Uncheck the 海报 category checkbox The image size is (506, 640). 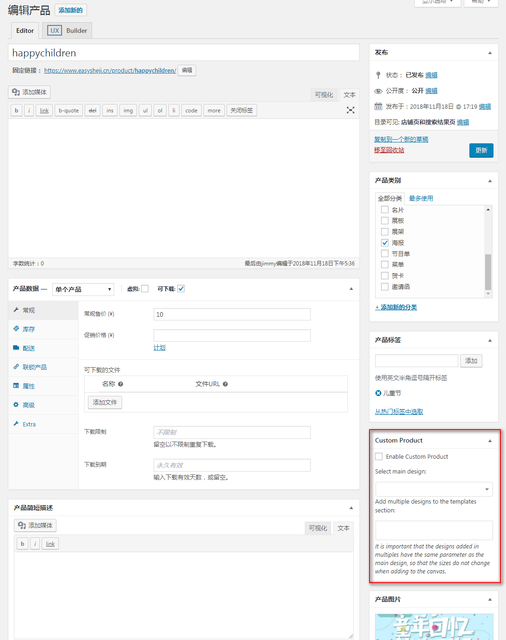click(384, 243)
